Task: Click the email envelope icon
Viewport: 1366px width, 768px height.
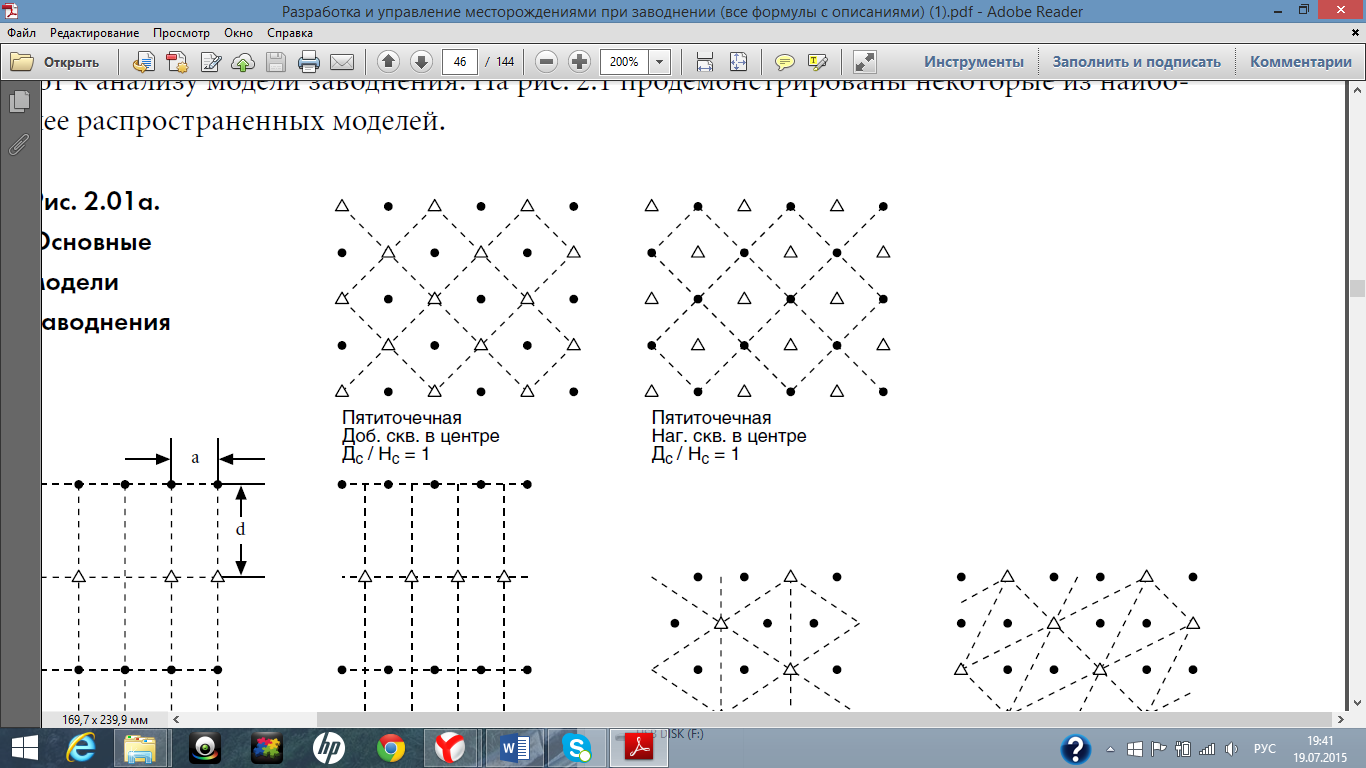Action: pyautogui.click(x=342, y=62)
